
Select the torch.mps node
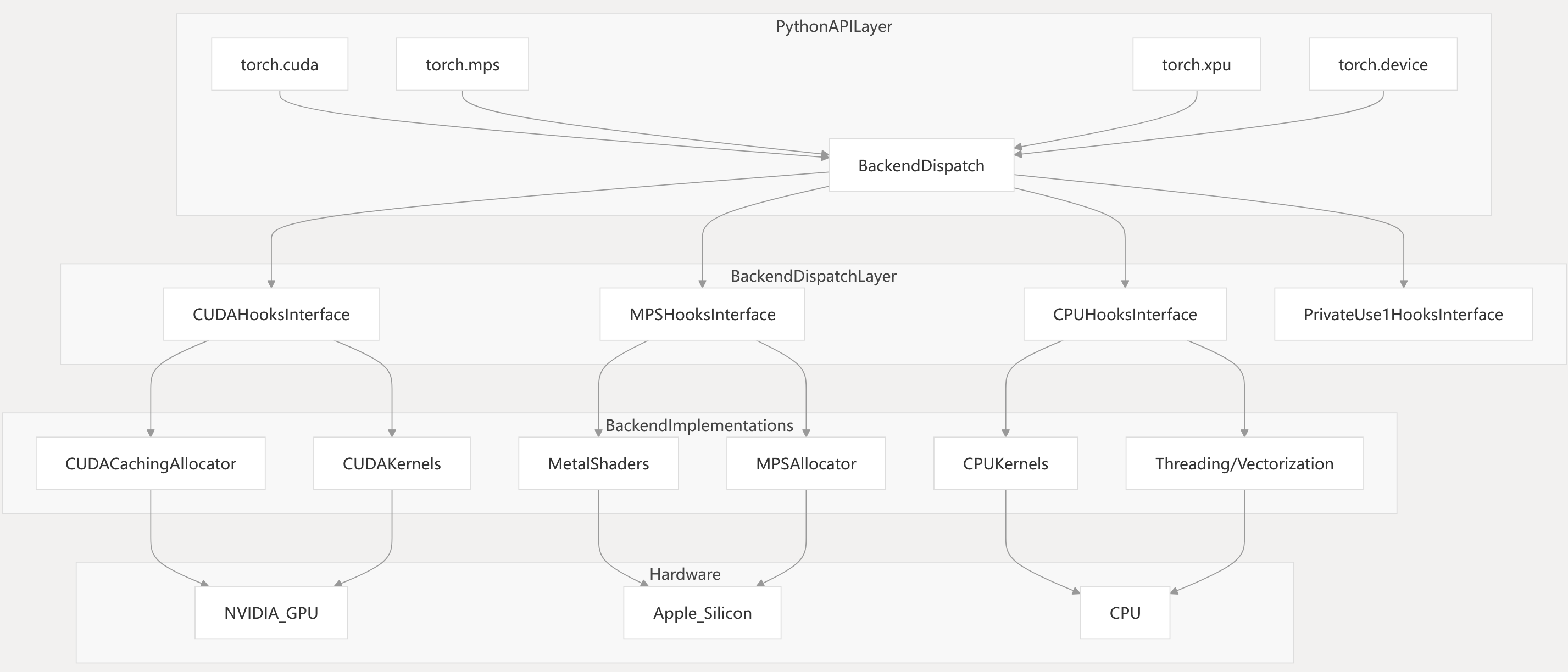tap(462, 64)
